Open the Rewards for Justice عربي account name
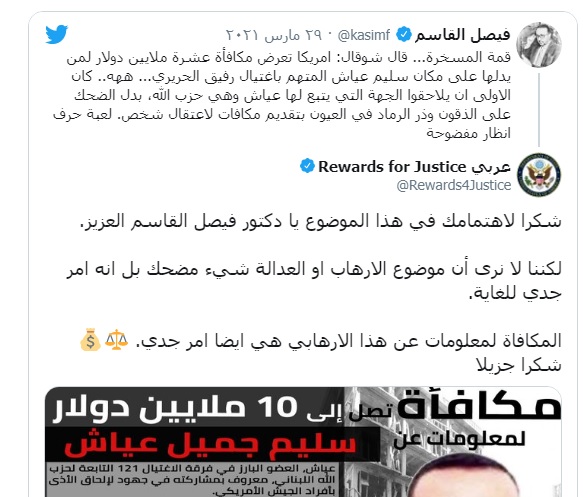This screenshot has width=583, height=497. tap(414, 167)
